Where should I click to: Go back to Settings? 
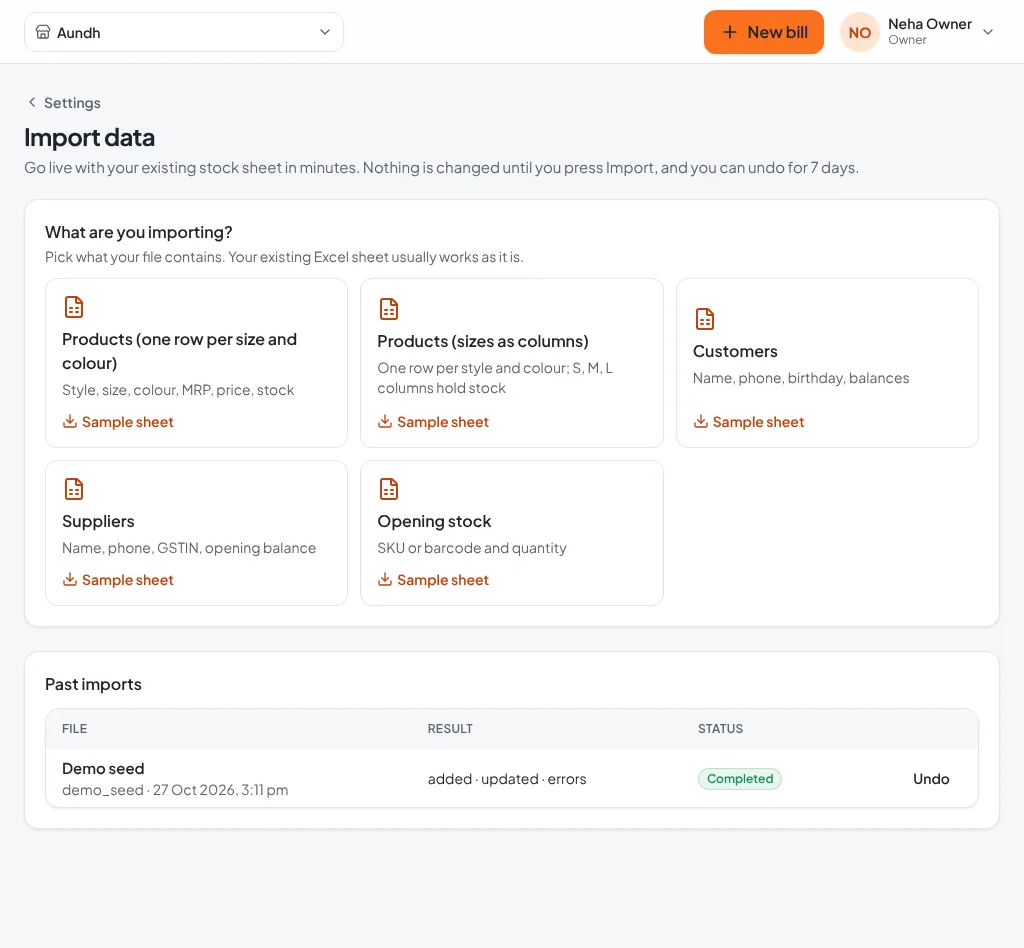pos(64,103)
